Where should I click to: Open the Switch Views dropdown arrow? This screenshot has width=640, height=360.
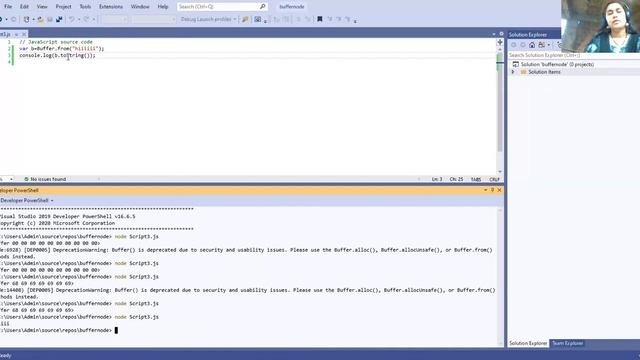549,45
